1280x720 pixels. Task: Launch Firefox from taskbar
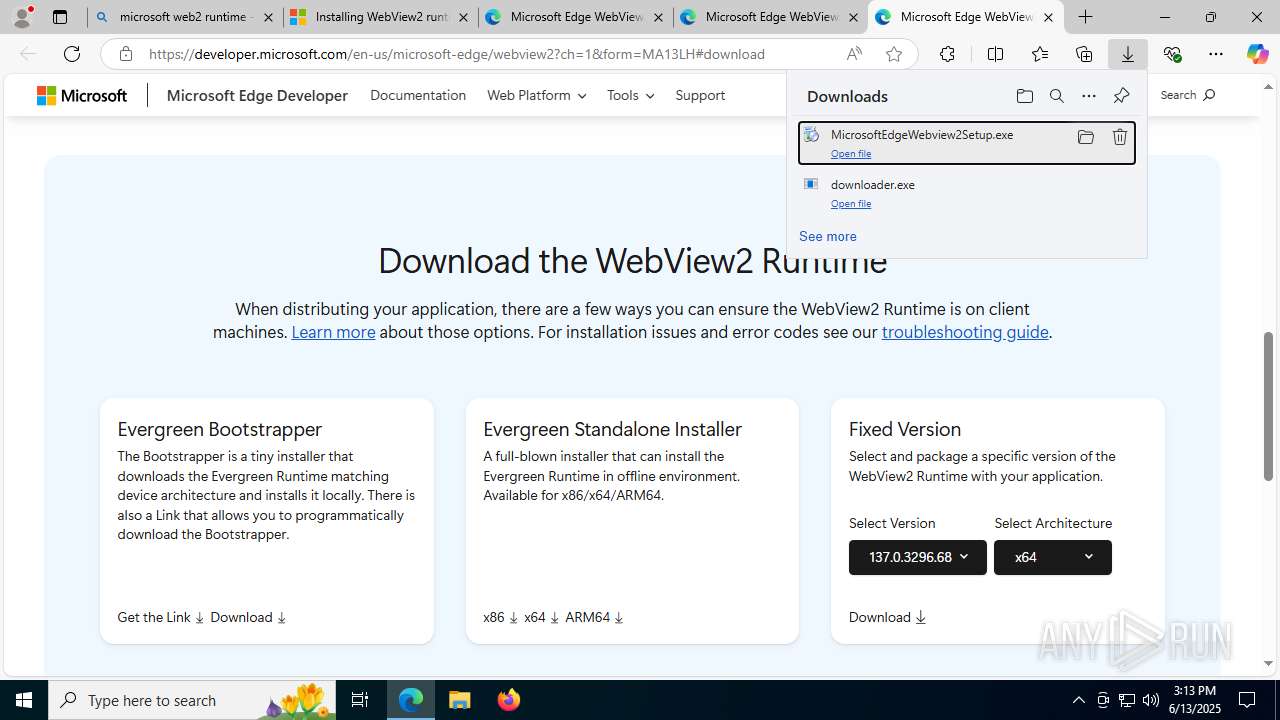[509, 700]
